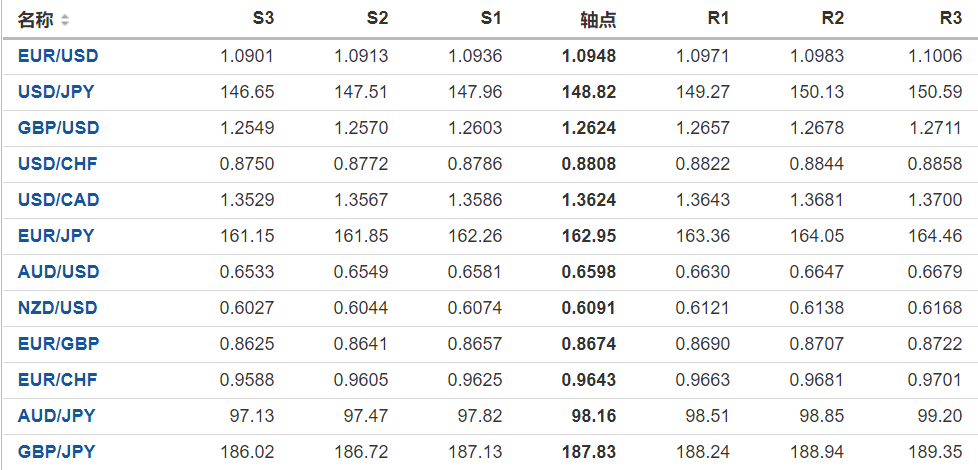Viewport: 978px width, 470px height.
Task: Select the AUD/JPY pair link
Action: tap(56, 416)
